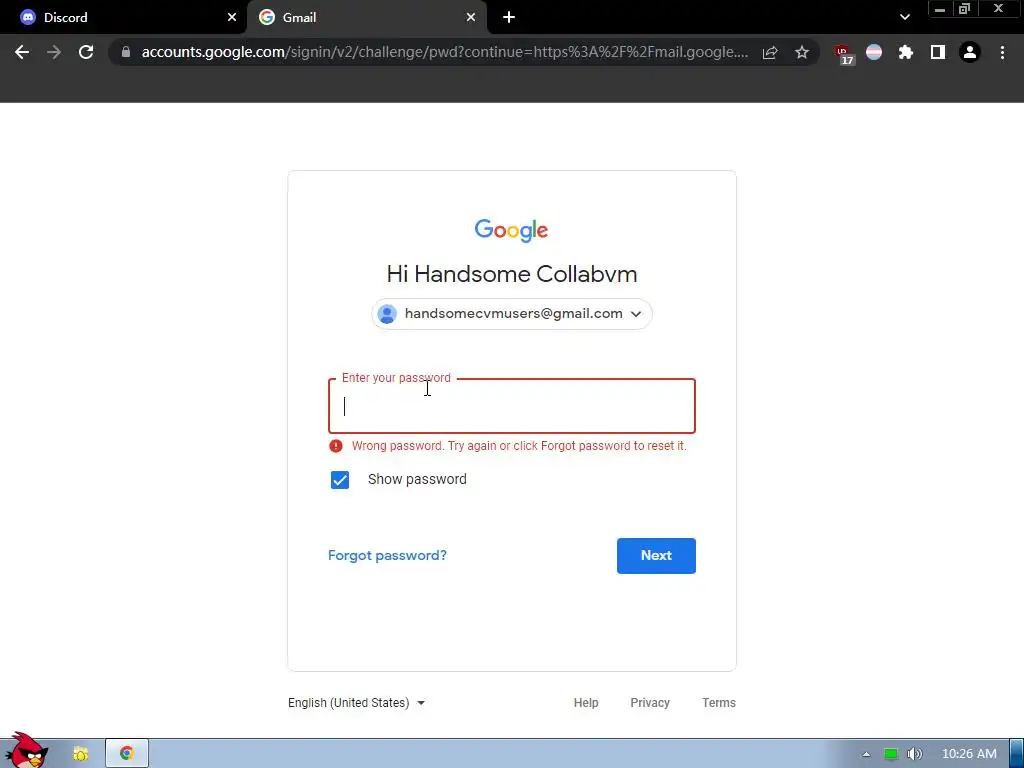The height and width of the screenshot is (768, 1024).
Task: Open the uBlock extension icon showing 17
Action: [x=844, y=54]
